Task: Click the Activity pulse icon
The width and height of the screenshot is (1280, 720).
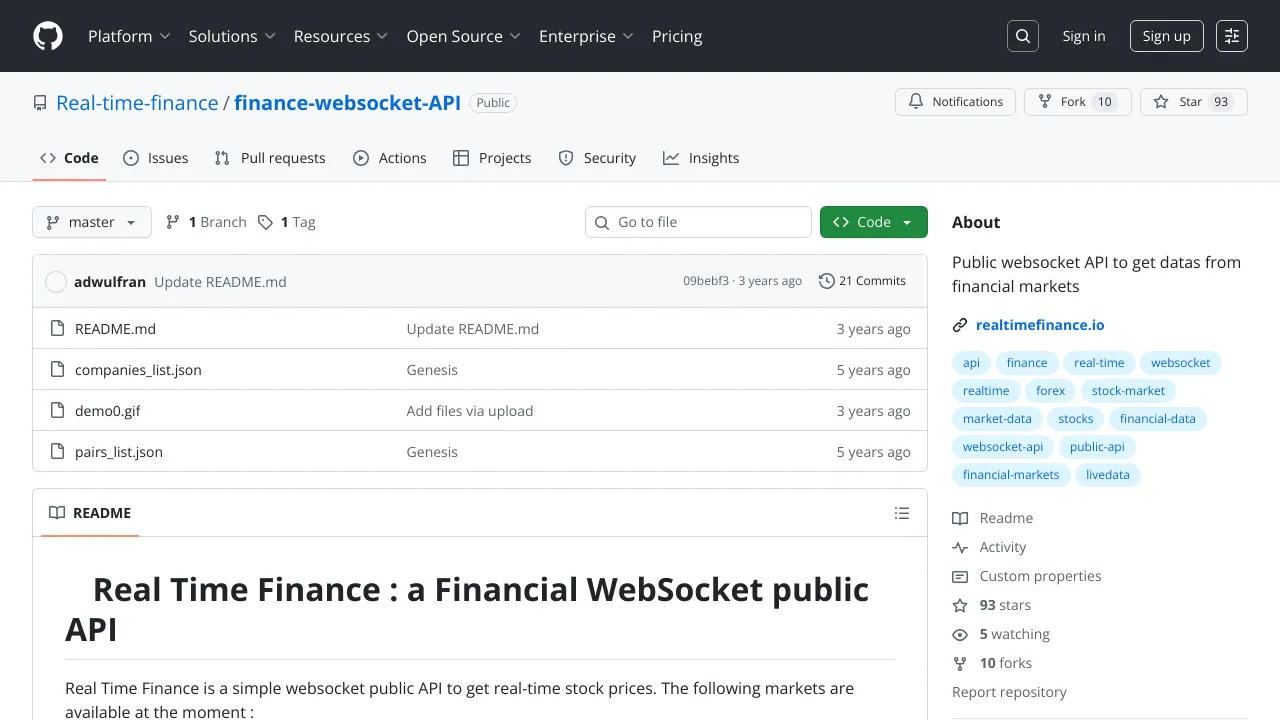Action: (x=960, y=547)
